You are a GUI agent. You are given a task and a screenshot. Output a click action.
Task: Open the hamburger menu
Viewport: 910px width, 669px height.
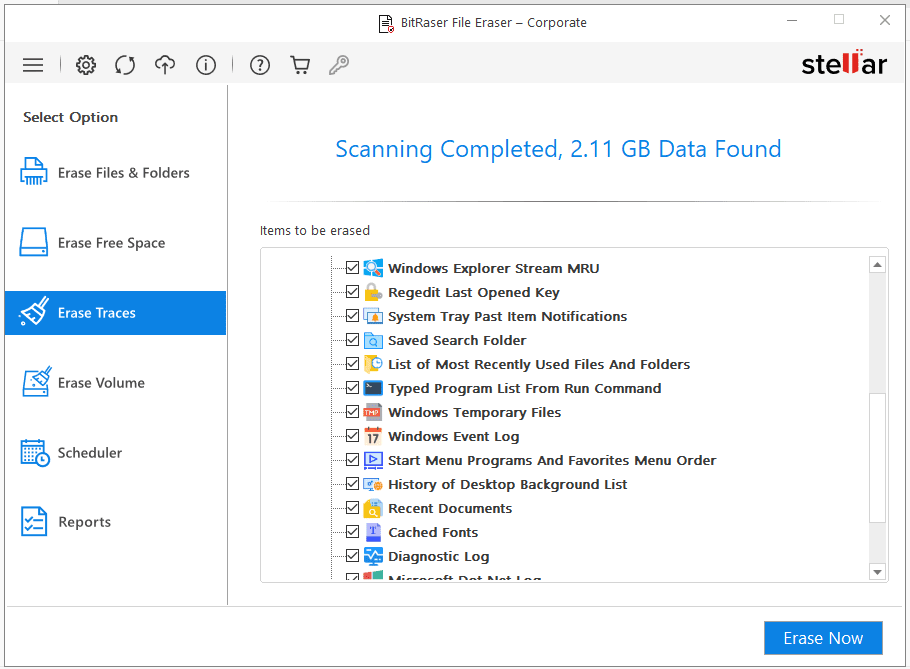[33, 64]
